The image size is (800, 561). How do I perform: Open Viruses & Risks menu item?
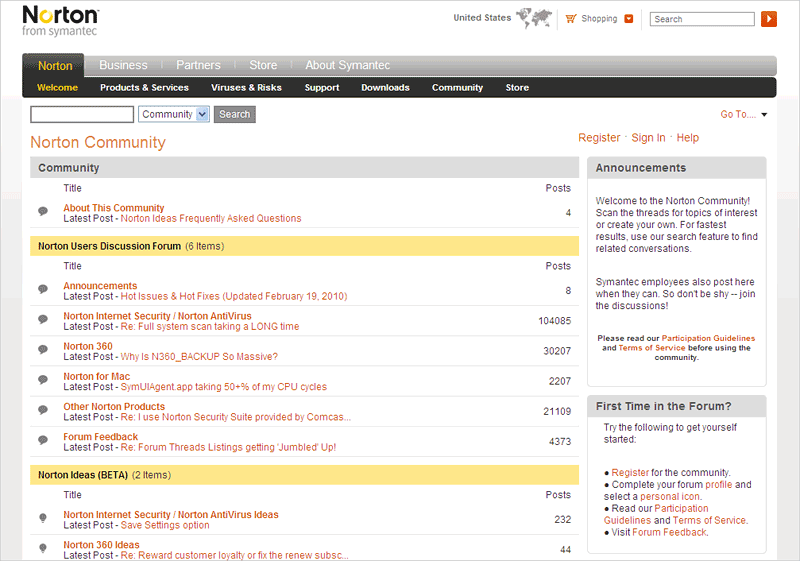[246, 88]
